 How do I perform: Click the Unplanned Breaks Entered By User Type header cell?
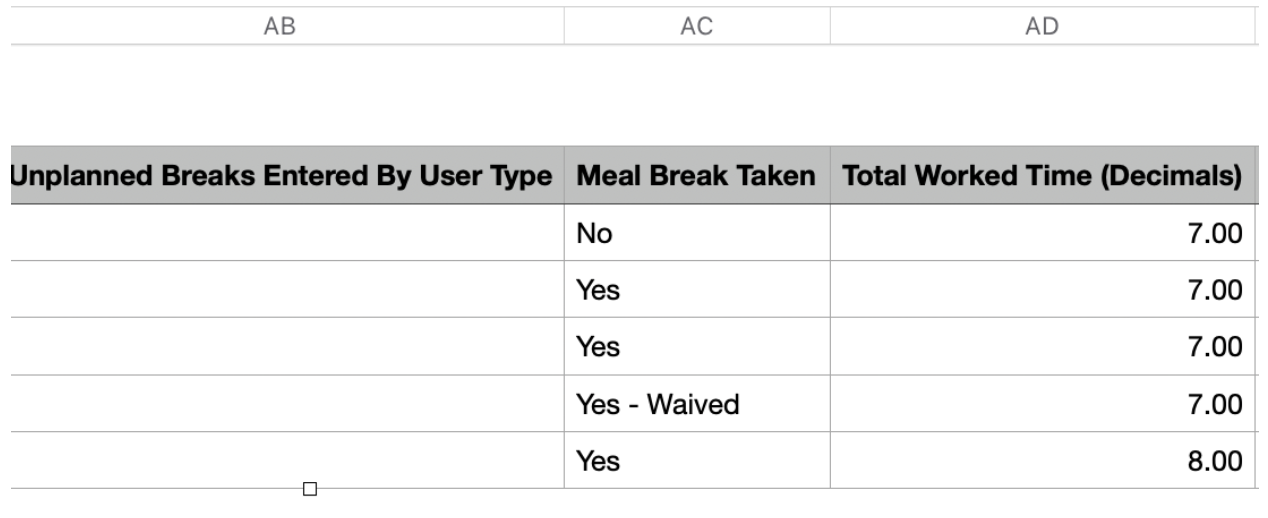coord(283,177)
